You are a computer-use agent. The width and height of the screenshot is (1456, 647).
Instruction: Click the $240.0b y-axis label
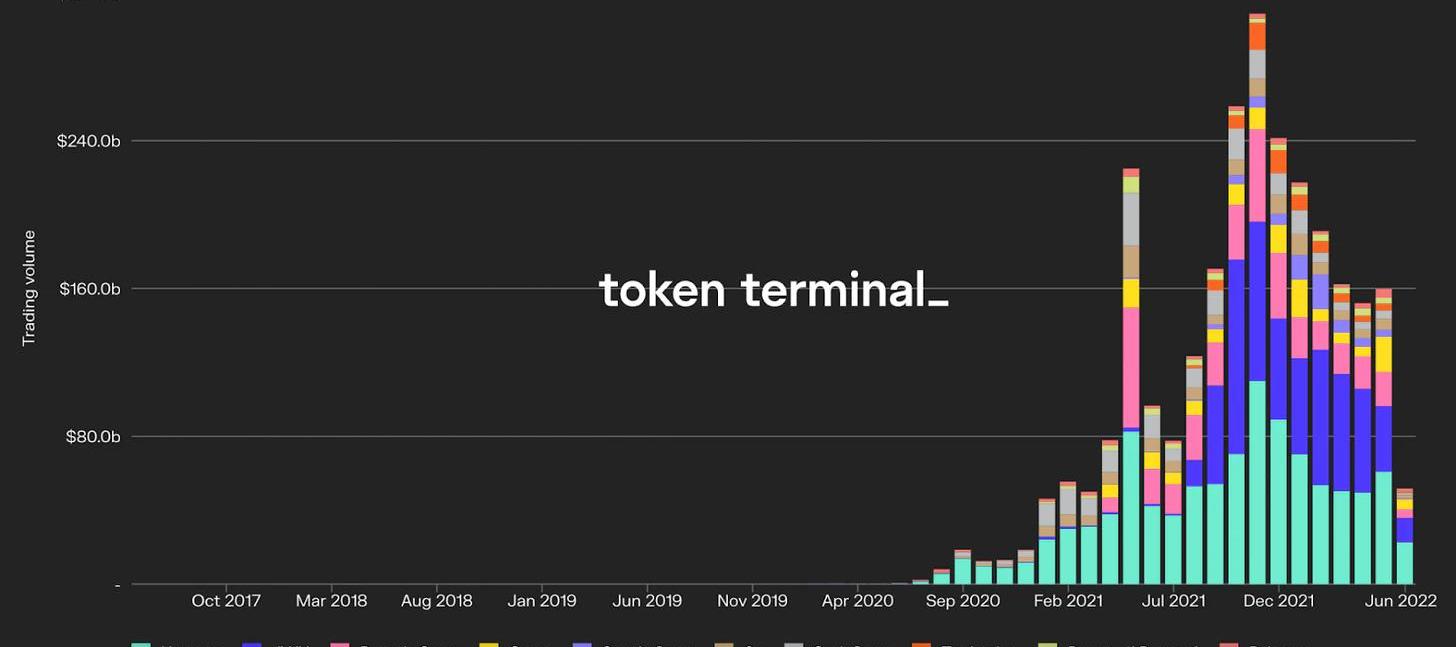click(89, 141)
